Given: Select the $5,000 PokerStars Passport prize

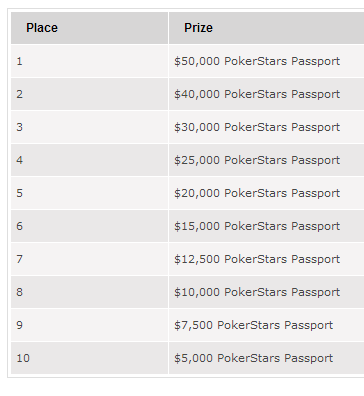Looking at the screenshot, I should [253, 358].
